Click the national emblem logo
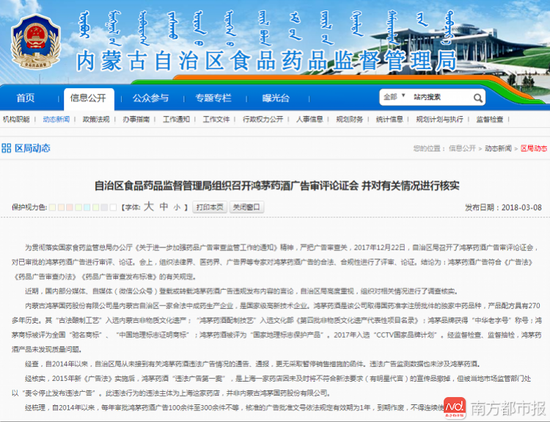The height and width of the screenshot is (422, 550). pos(35,41)
